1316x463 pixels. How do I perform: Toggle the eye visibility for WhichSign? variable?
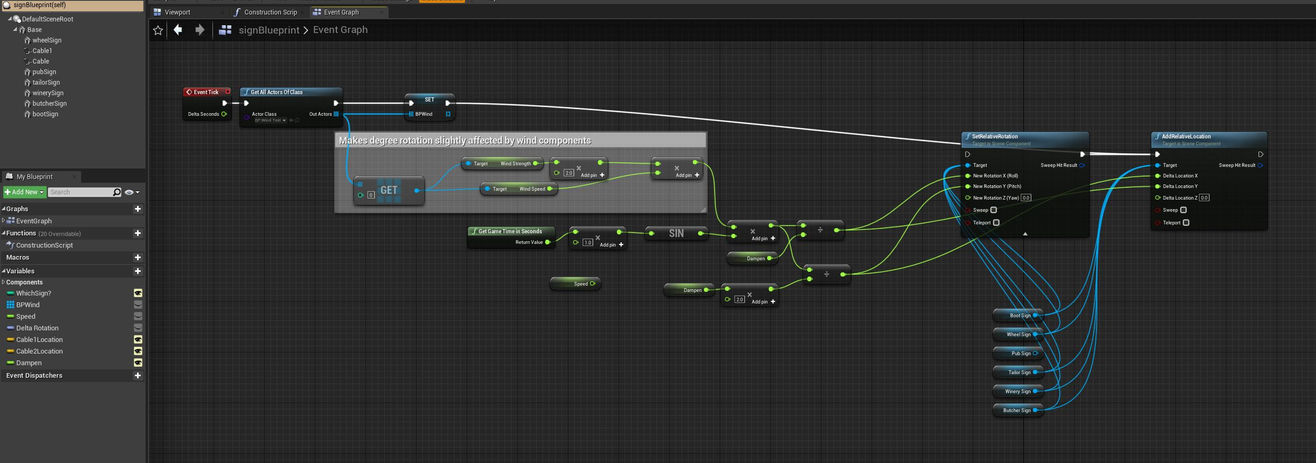point(138,293)
